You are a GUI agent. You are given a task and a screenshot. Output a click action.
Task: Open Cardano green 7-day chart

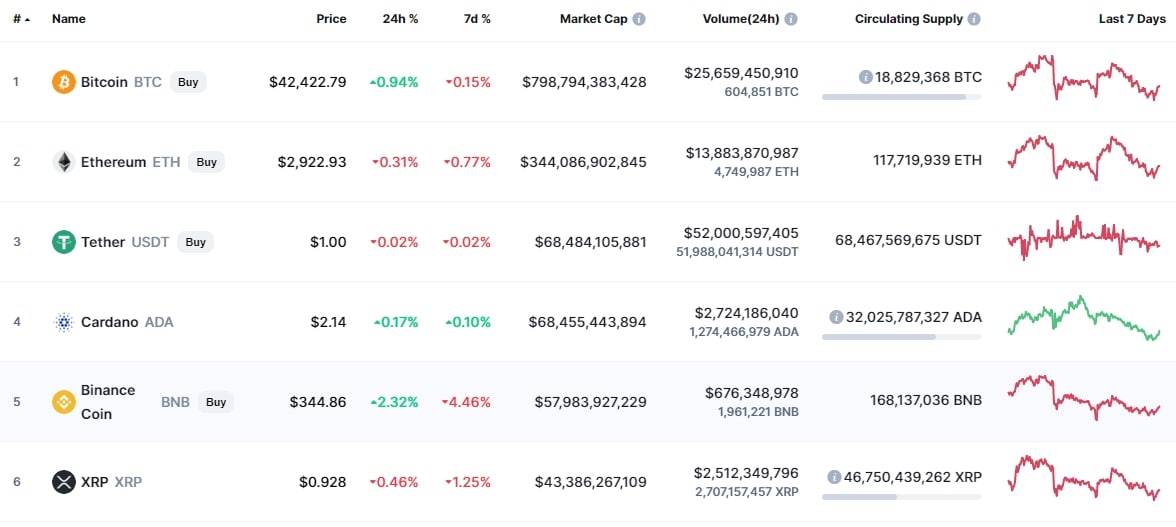pyautogui.click(x=1084, y=319)
